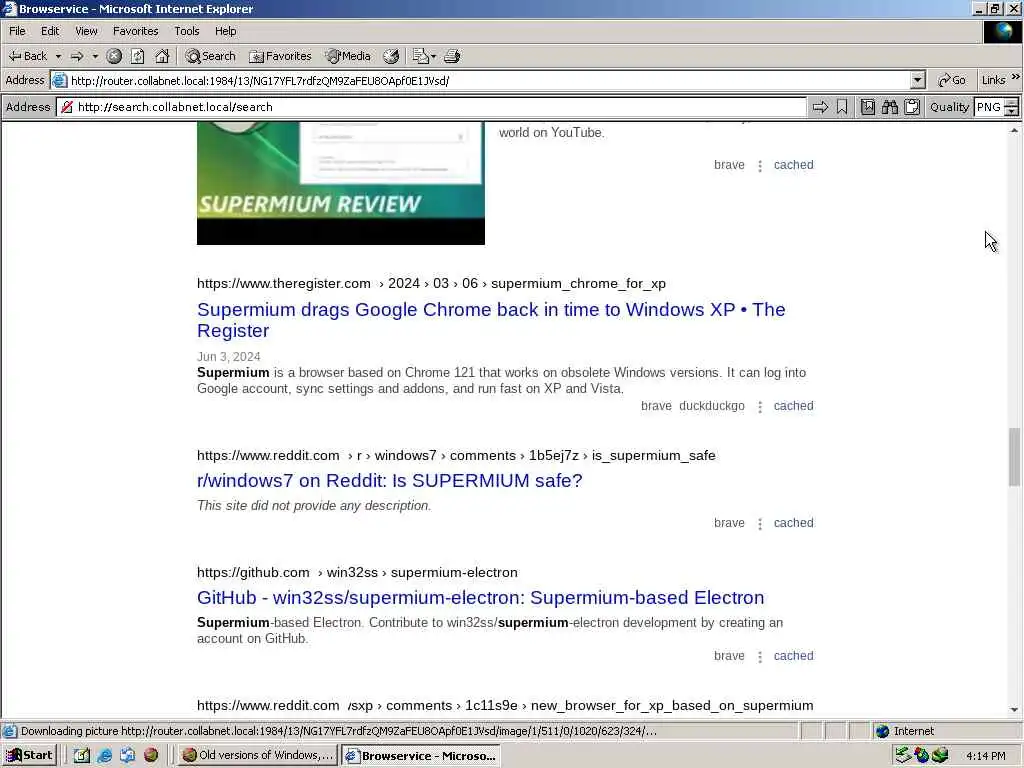
Task: Print the page with the printer icon
Action: (x=452, y=56)
